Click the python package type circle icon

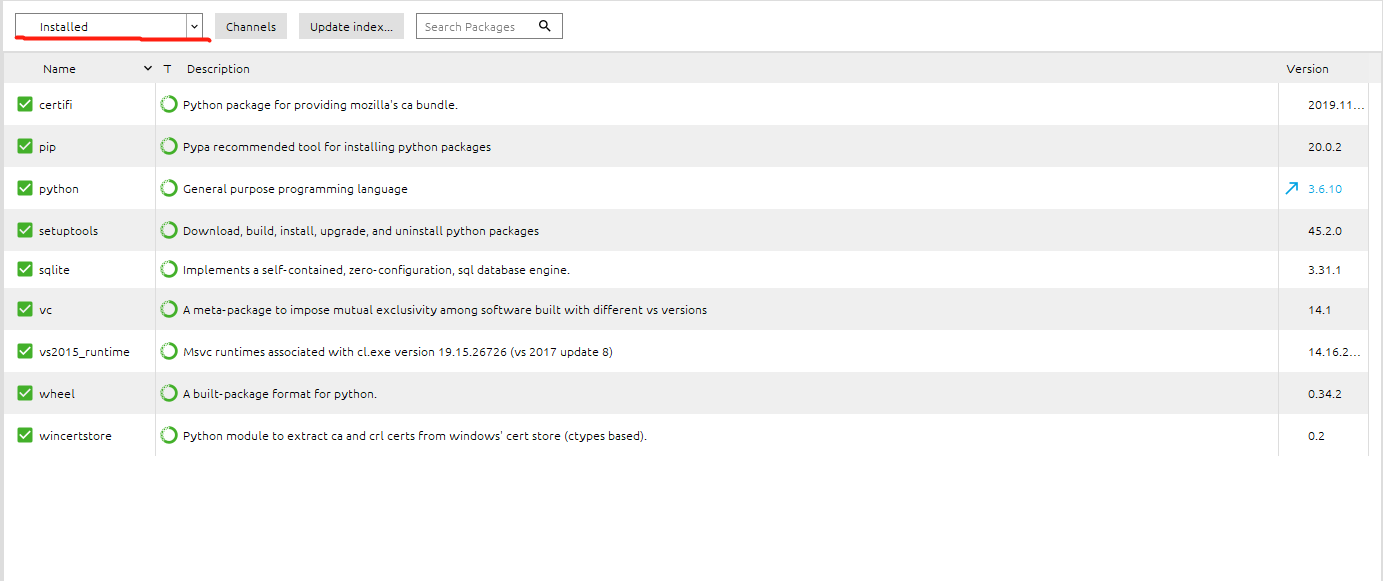pos(169,188)
